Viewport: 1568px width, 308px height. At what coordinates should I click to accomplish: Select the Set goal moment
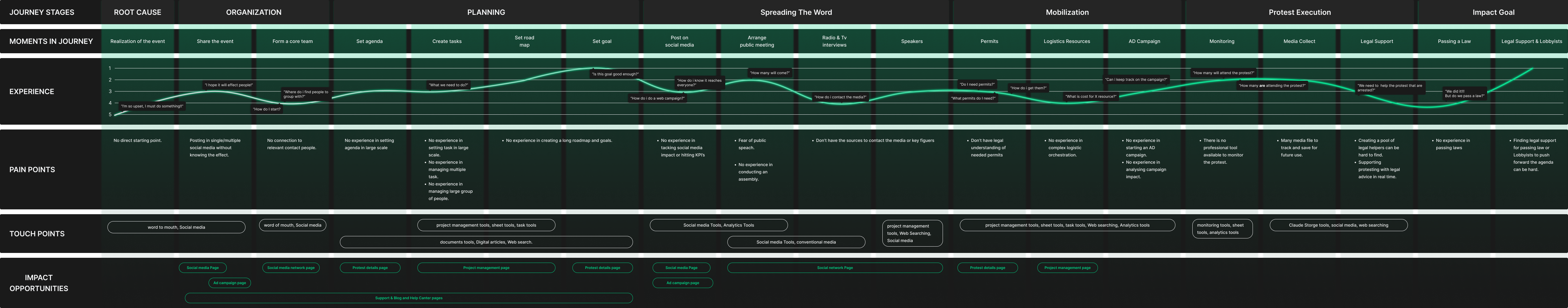point(602,41)
